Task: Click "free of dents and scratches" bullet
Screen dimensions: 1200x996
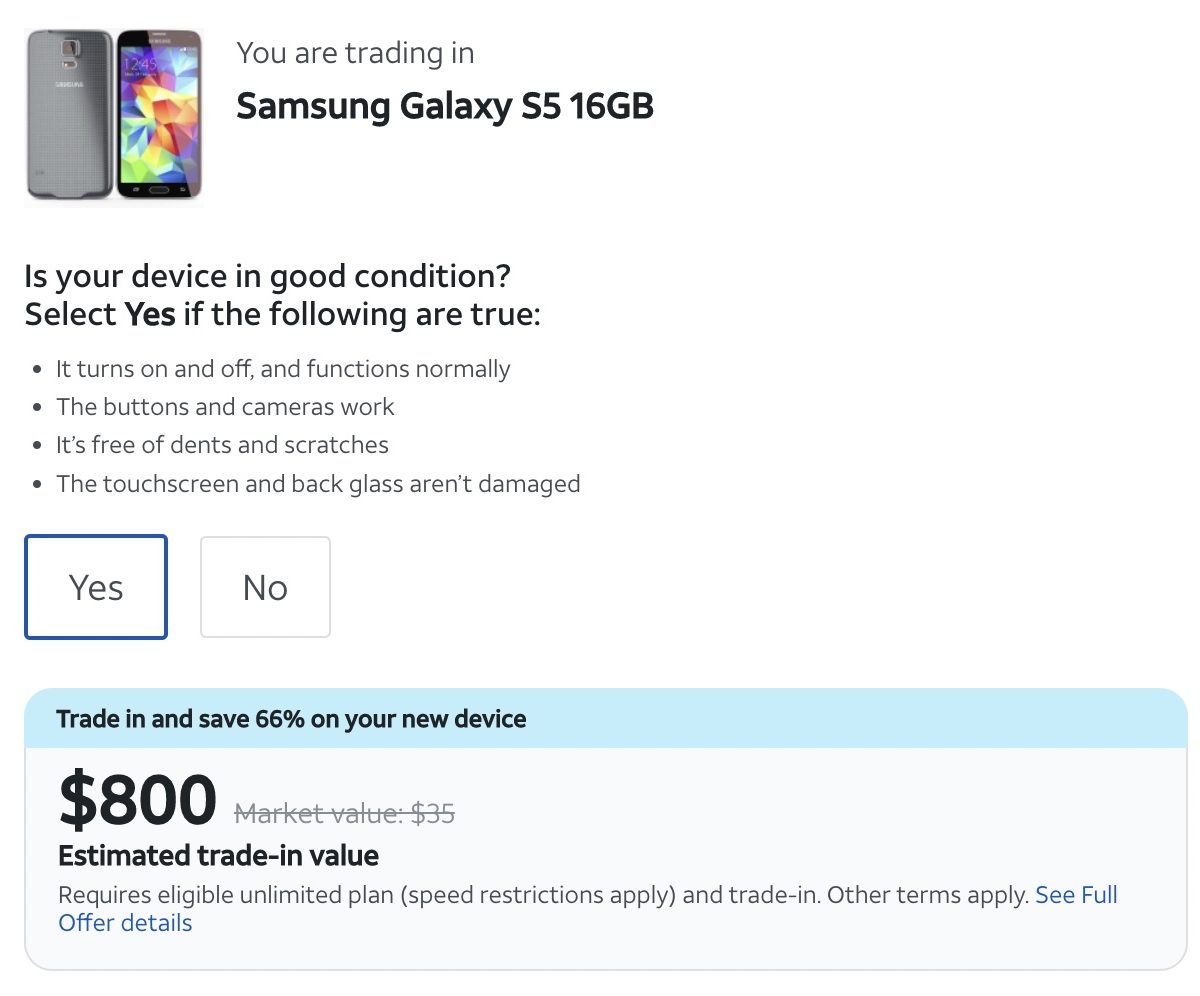Action: (x=222, y=445)
